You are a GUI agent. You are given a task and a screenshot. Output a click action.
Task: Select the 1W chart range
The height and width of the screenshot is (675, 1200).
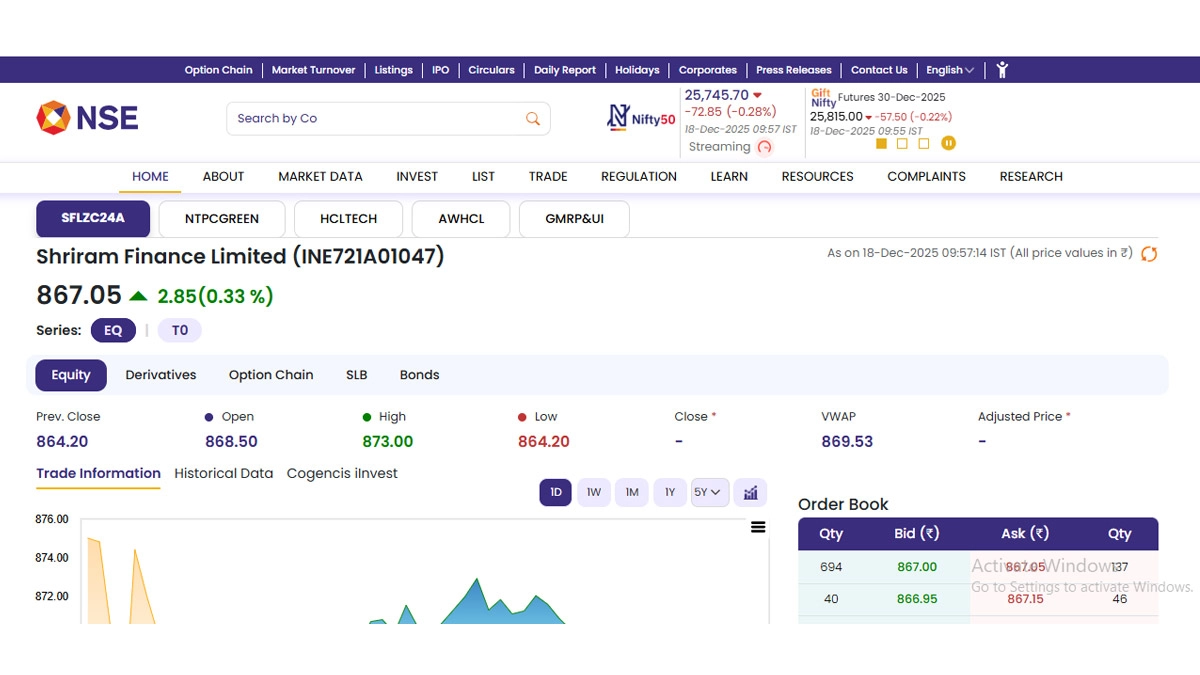[594, 492]
